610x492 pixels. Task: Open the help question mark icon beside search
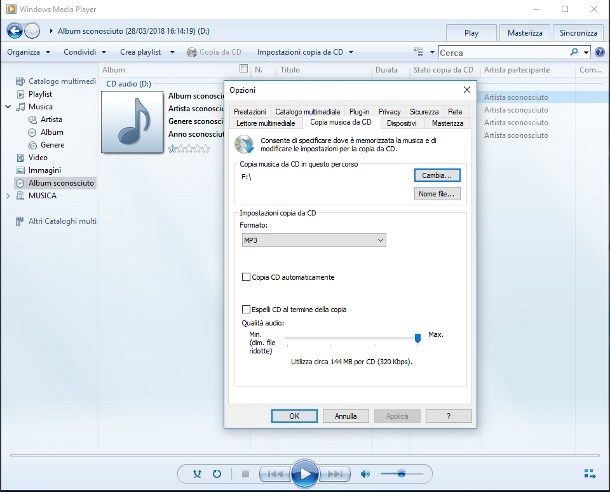(600, 52)
